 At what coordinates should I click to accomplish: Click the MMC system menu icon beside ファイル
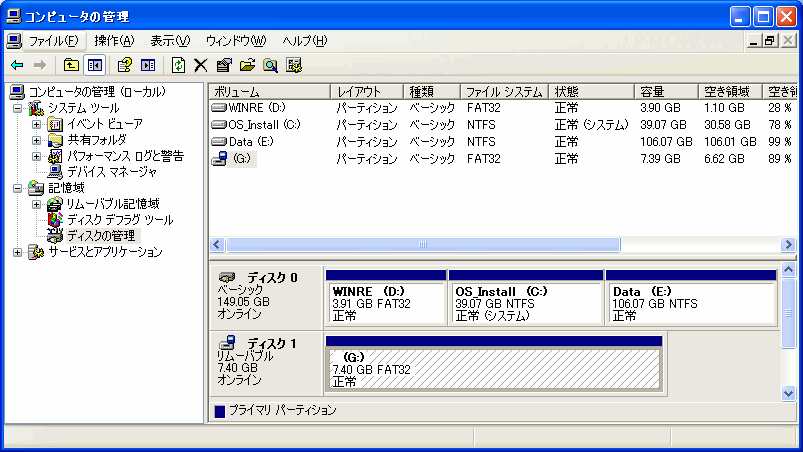point(14,41)
